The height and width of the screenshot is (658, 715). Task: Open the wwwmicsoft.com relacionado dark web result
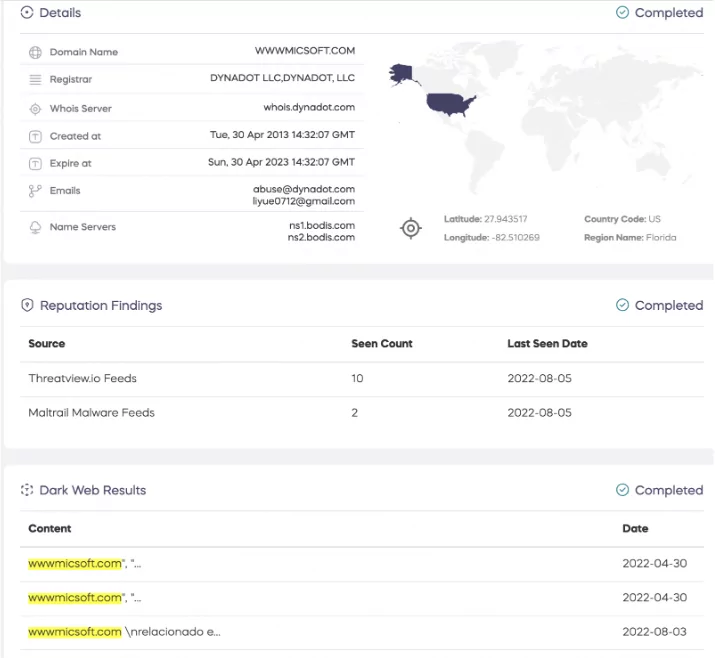pos(124,632)
